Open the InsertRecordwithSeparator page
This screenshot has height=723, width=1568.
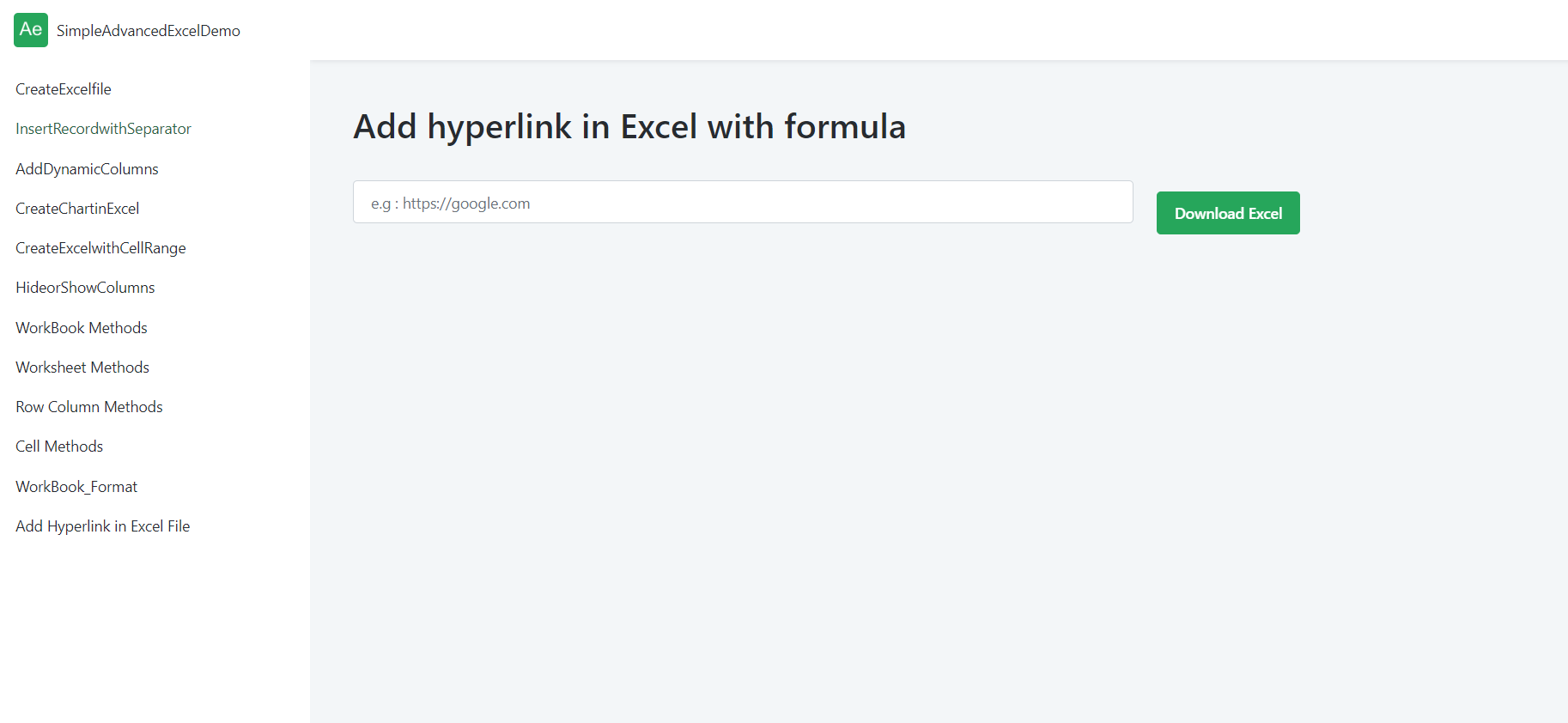coord(103,128)
